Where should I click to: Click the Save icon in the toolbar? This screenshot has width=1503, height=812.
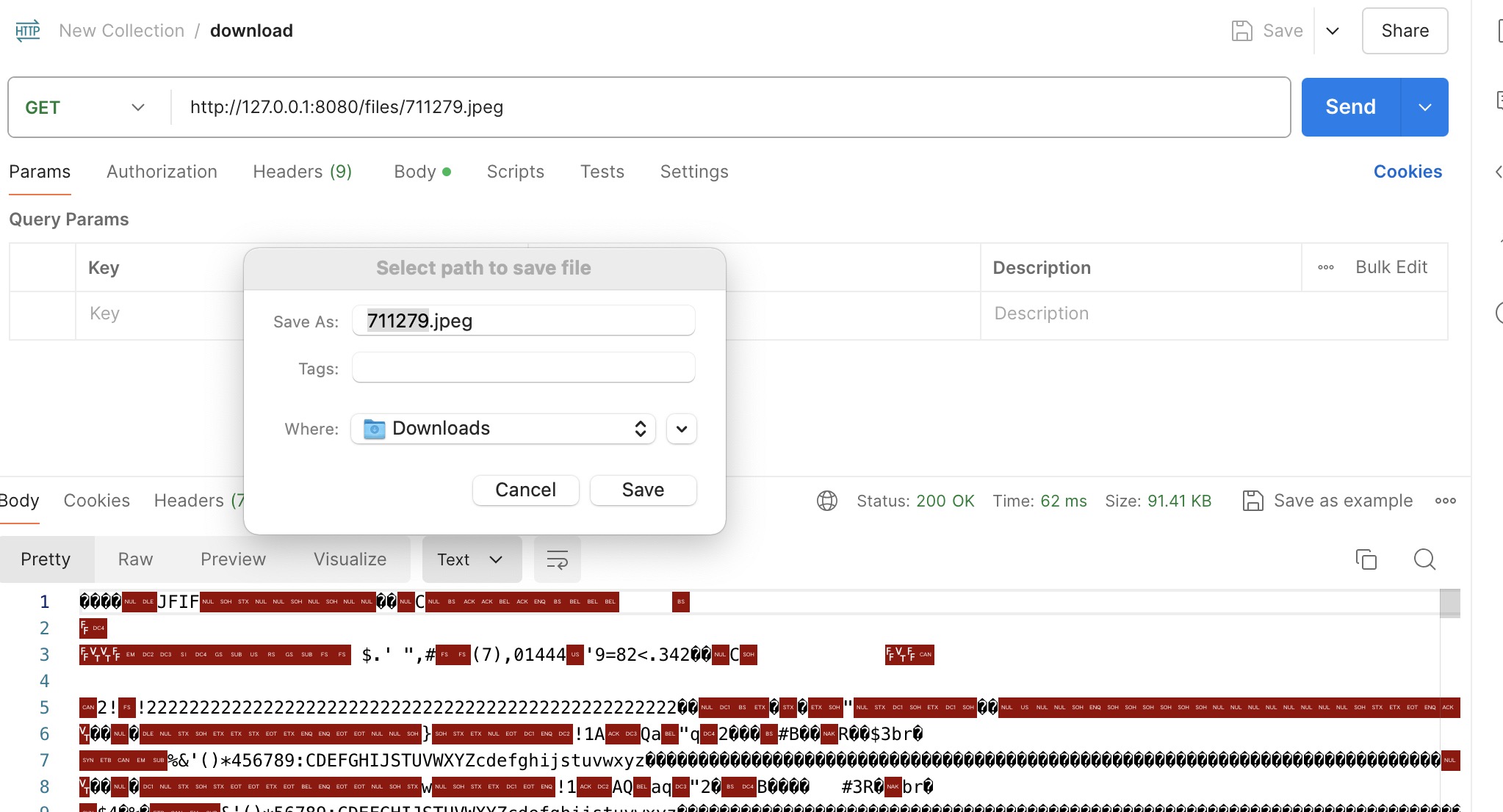pyautogui.click(x=1243, y=30)
